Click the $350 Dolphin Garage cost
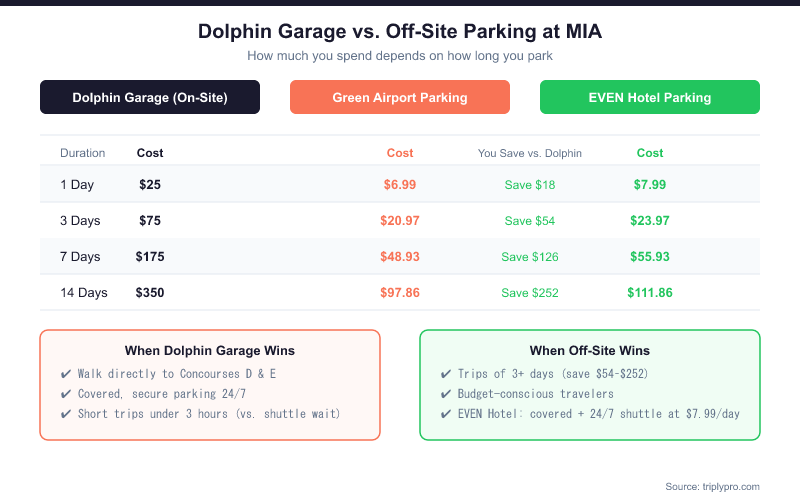The image size is (800, 500). point(150,293)
